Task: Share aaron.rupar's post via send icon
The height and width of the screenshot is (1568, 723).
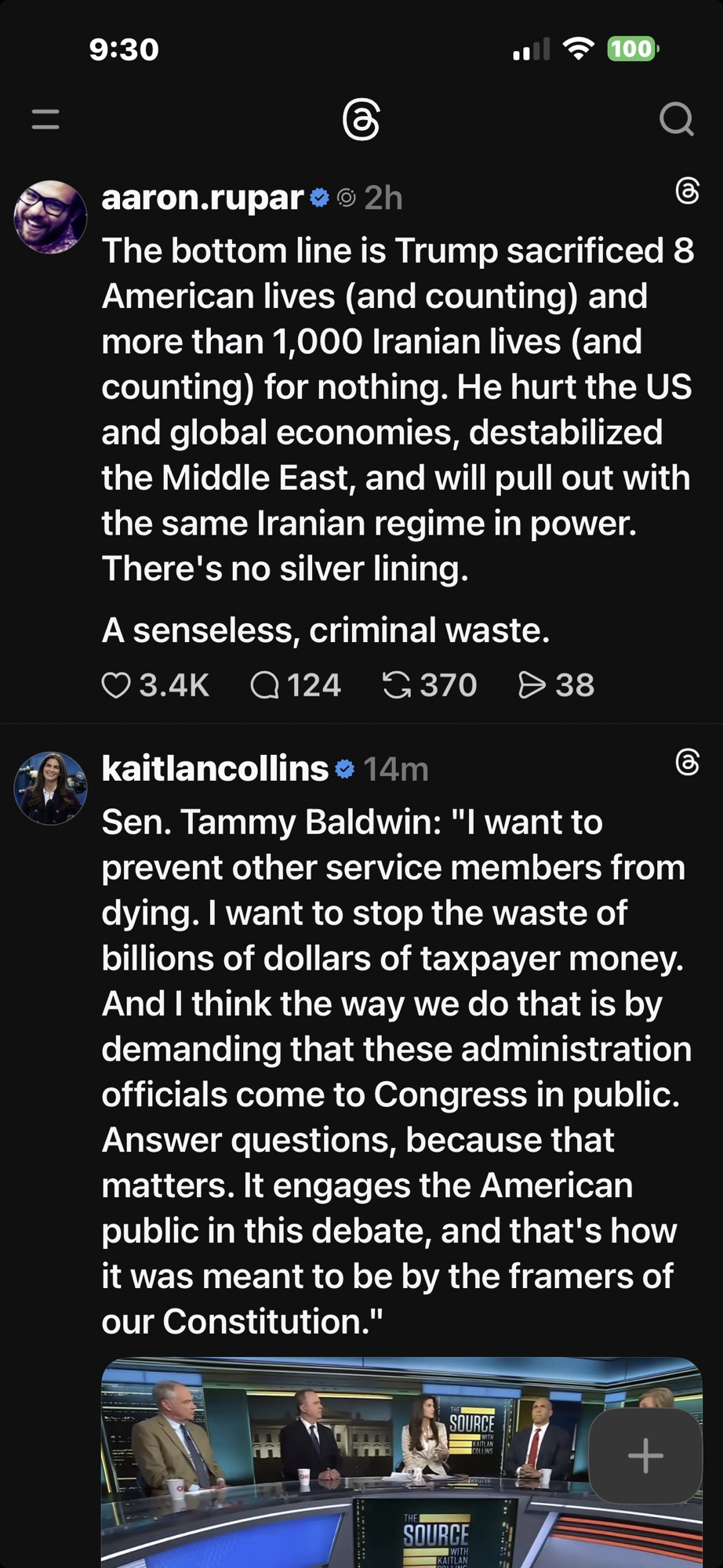Action: 532,686
